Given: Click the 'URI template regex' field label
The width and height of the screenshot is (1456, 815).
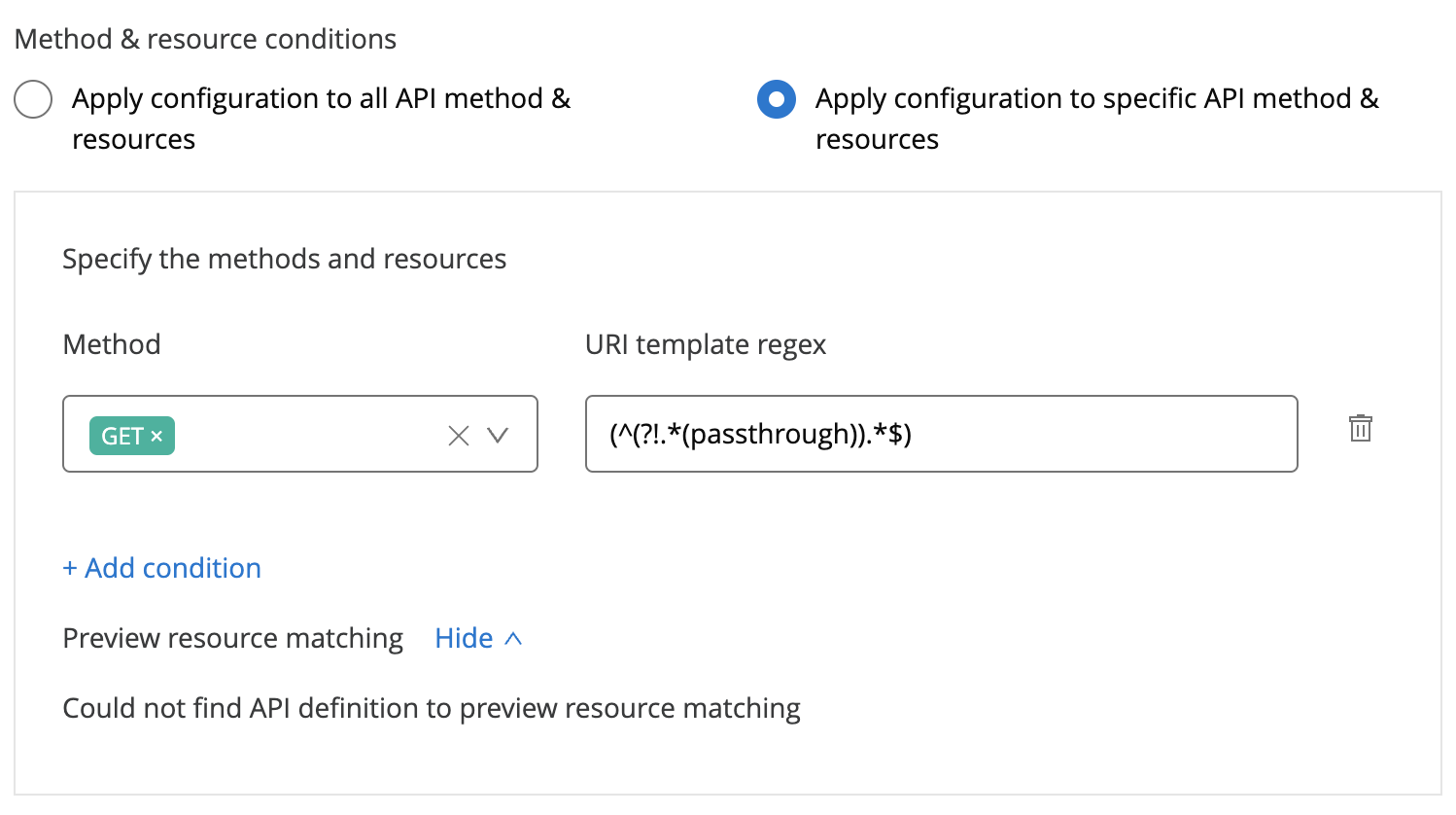Looking at the screenshot, I should point(705,344).
